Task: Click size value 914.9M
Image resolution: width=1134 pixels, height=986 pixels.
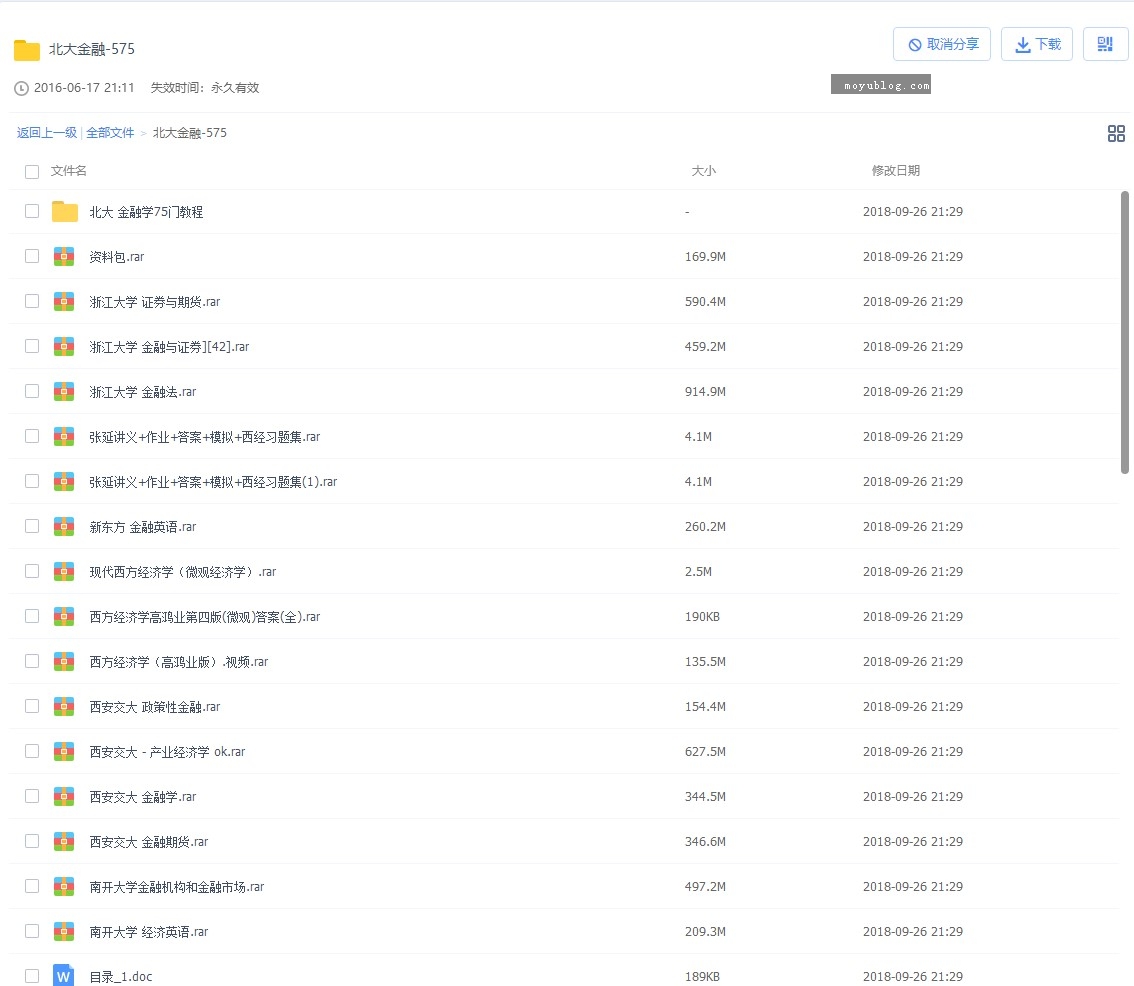Action: pos(705,391)
